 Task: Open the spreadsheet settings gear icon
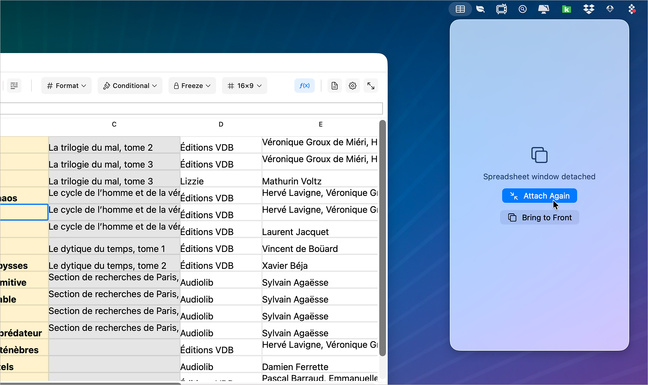353,86
